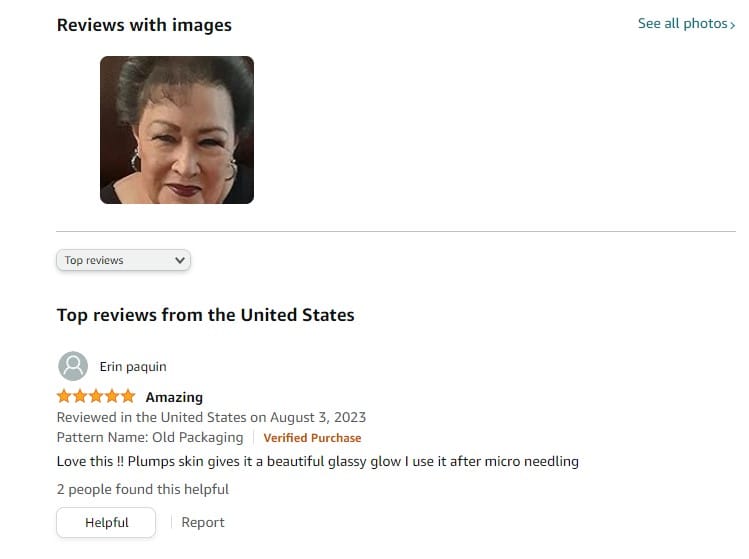Open the Amazing review title
749x559 pixels.
click(x=174, y=397)
